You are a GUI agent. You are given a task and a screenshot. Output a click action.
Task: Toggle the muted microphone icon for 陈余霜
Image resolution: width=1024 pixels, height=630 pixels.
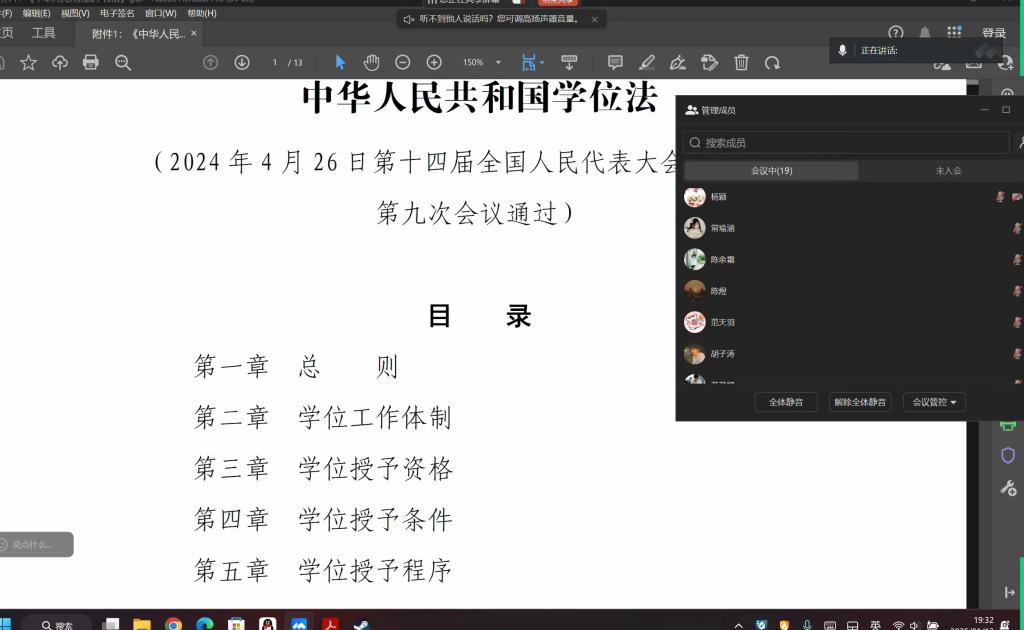(x=1017, y=260)
